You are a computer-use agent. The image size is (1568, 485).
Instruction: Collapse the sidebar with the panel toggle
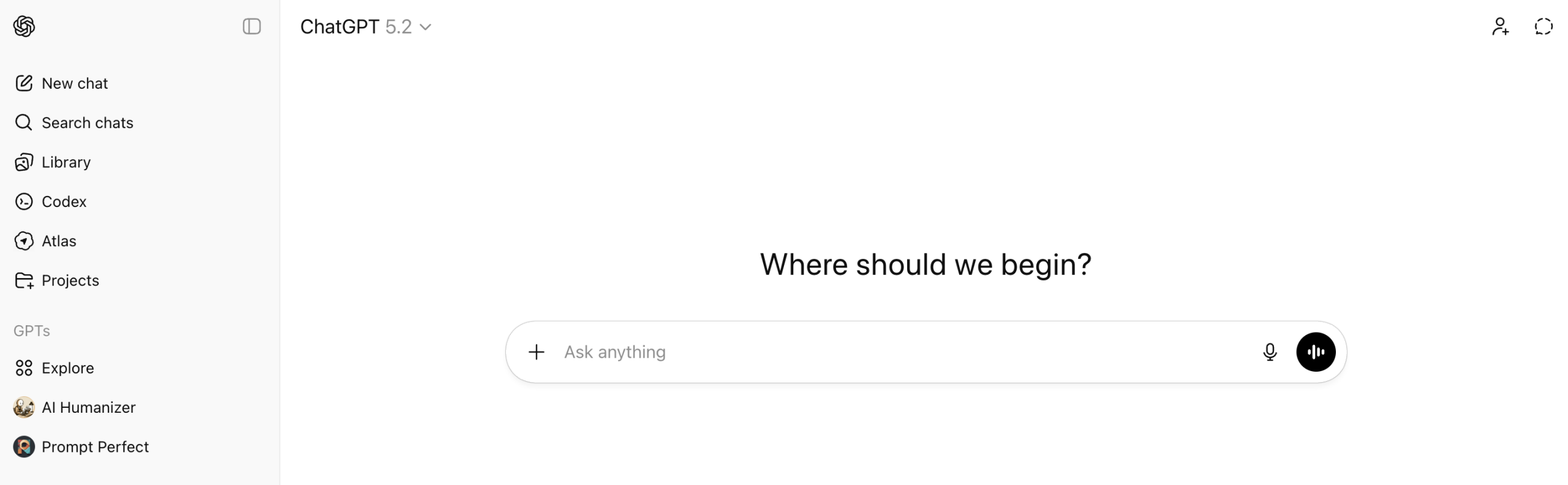(251, 26)
